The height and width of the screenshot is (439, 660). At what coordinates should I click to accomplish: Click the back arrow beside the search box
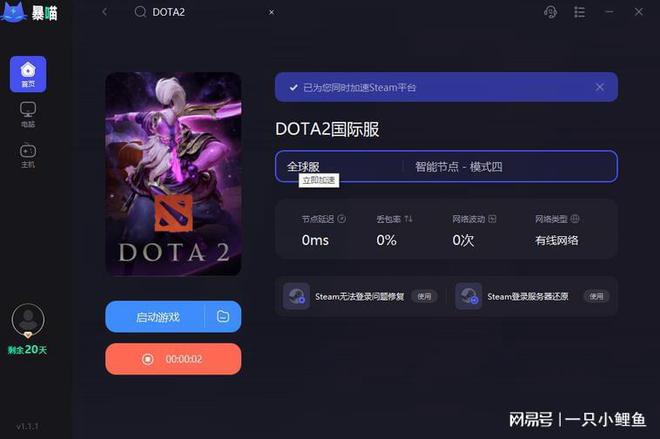click(x=105, y=12)
